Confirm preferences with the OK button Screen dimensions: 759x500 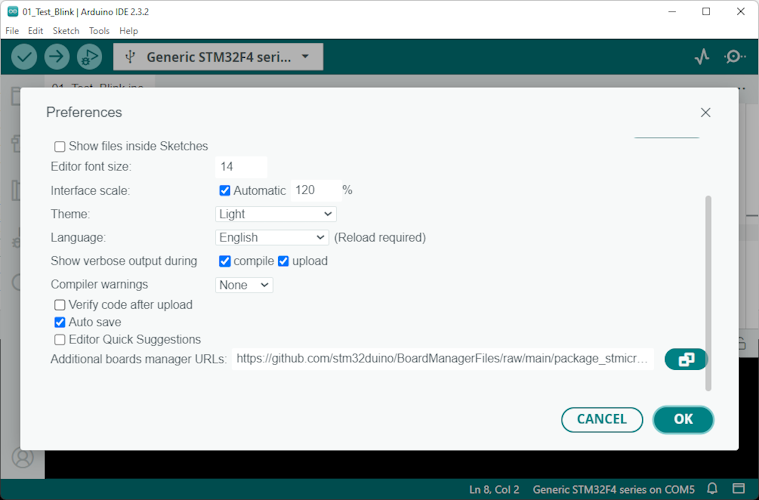pos(683,419)
